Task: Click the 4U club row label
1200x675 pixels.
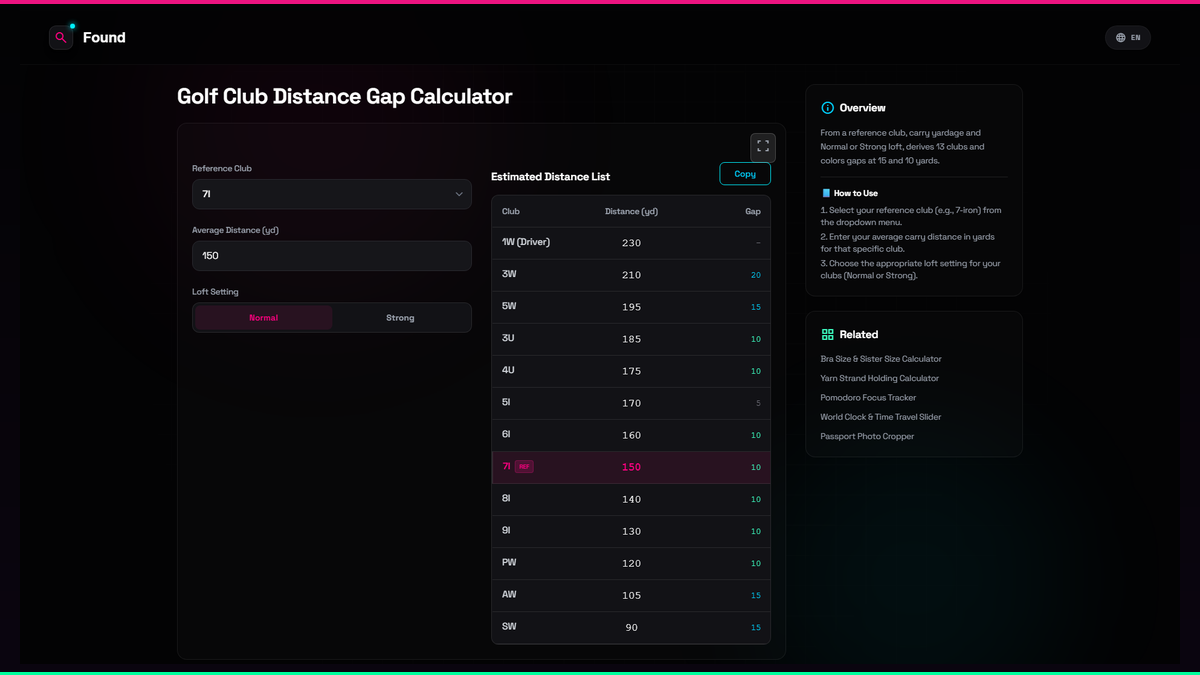Action: (x=508, y=370)
